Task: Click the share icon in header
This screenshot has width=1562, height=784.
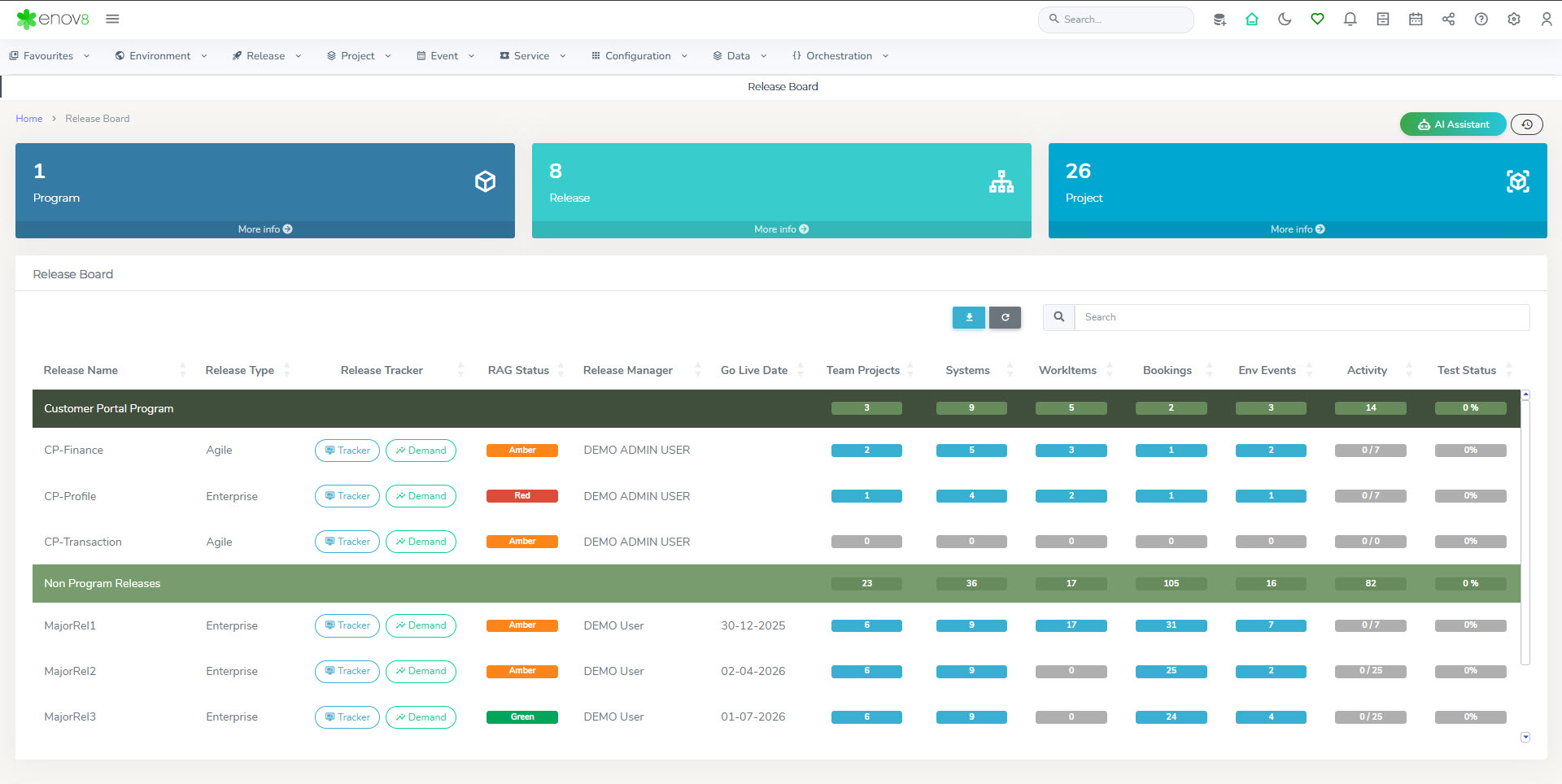Action: (x=1448, y=20)
